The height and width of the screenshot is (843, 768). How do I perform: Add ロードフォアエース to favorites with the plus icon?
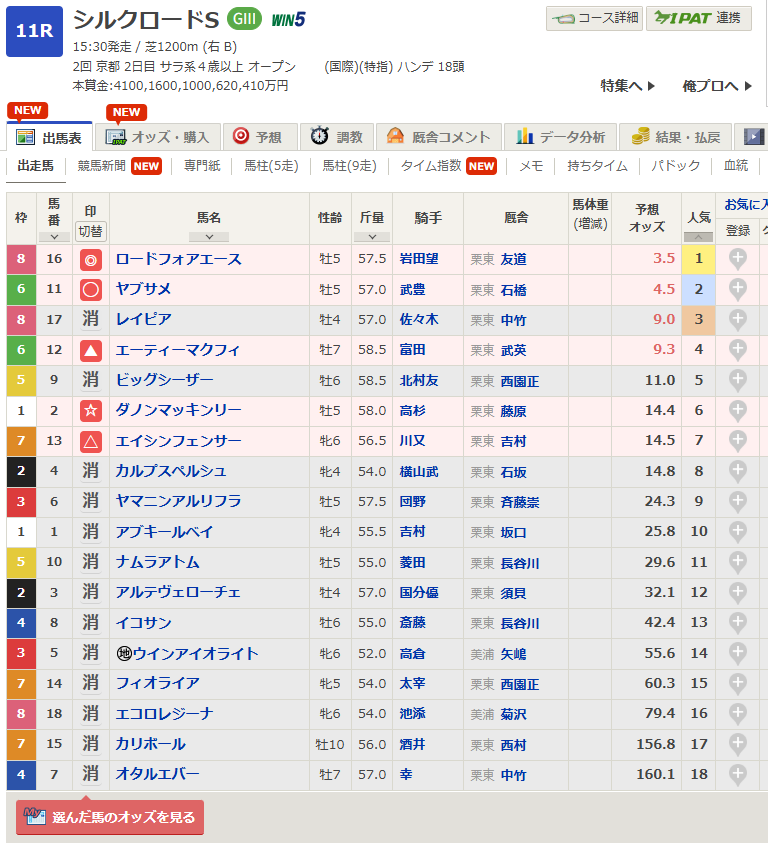pyautogui.click(x=737, y=259)
